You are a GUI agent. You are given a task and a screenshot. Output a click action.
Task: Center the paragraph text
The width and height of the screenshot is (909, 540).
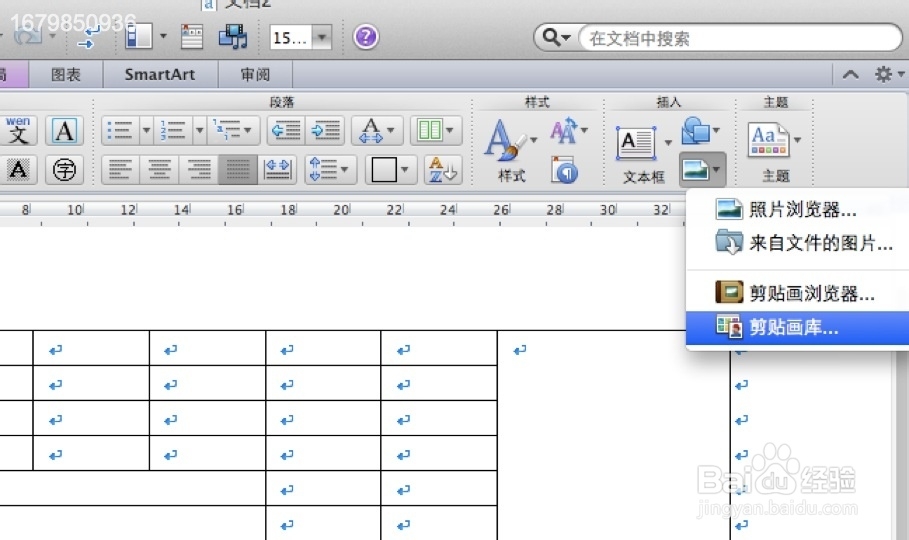pyautogui.click(x=159, y=170)
